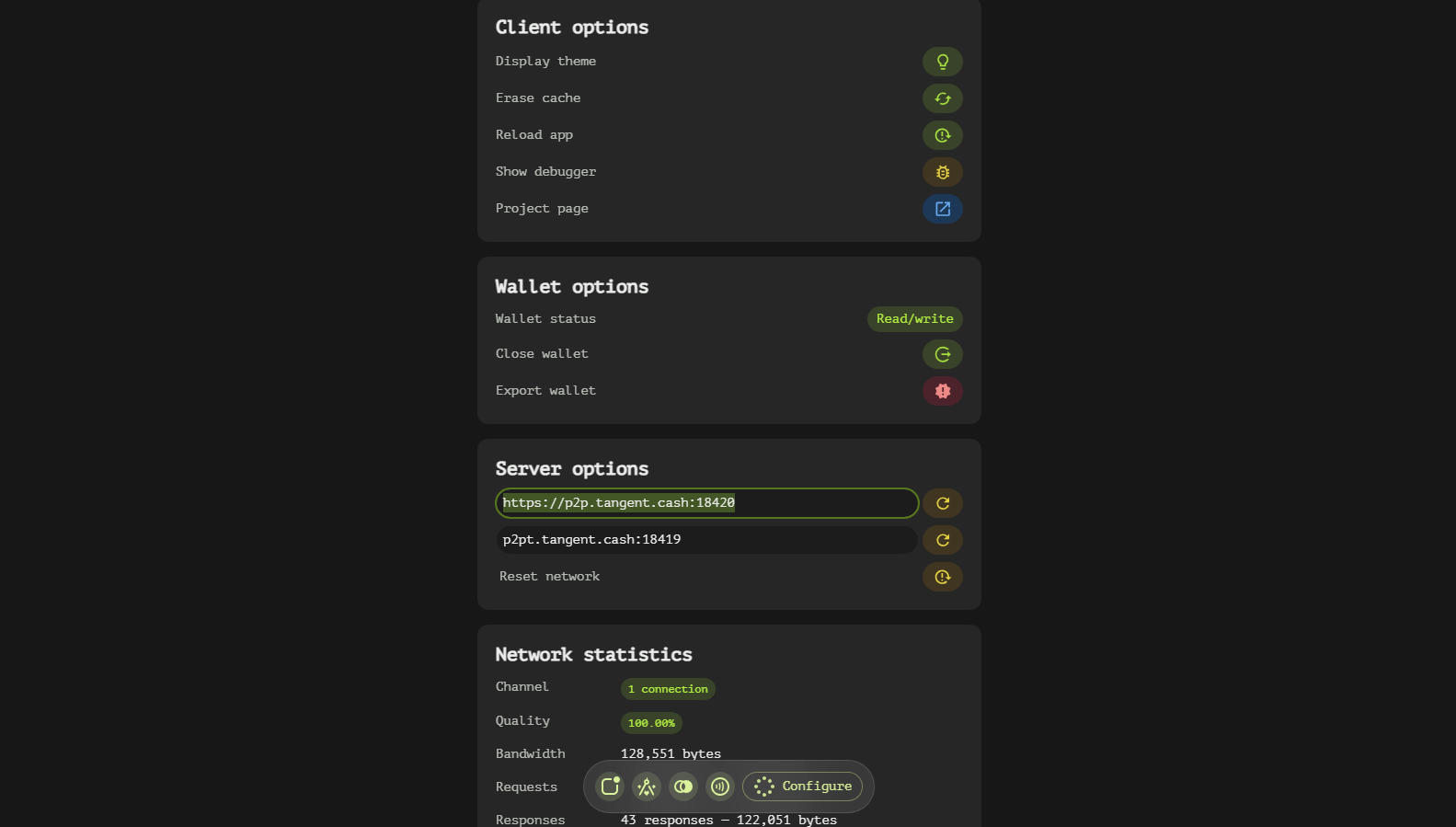
Task: Click the 100.00% quality badge
Action: coord(651,723)
